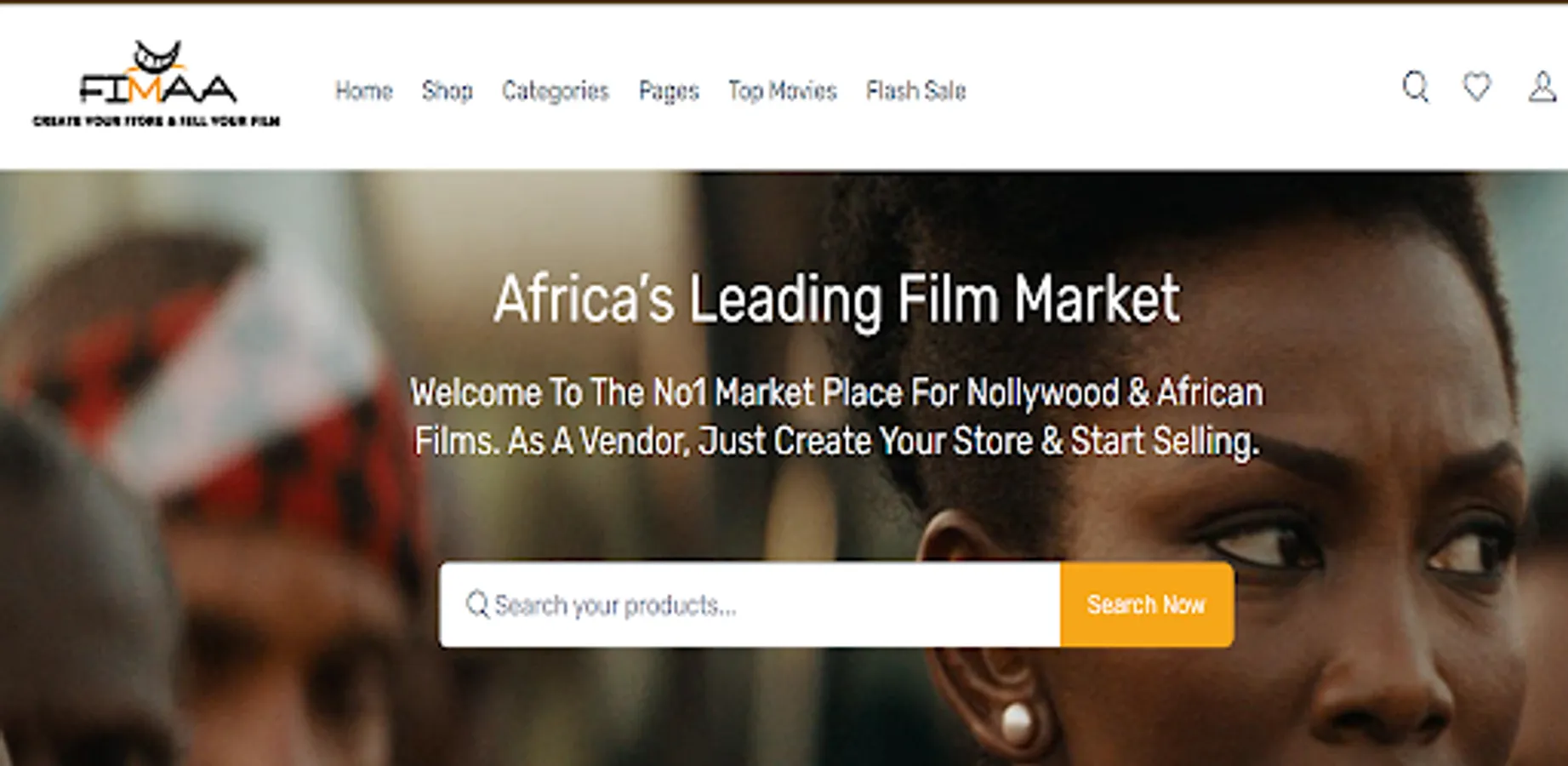Open the Shop menu item

pyautogui.click(x=447, y=90)
